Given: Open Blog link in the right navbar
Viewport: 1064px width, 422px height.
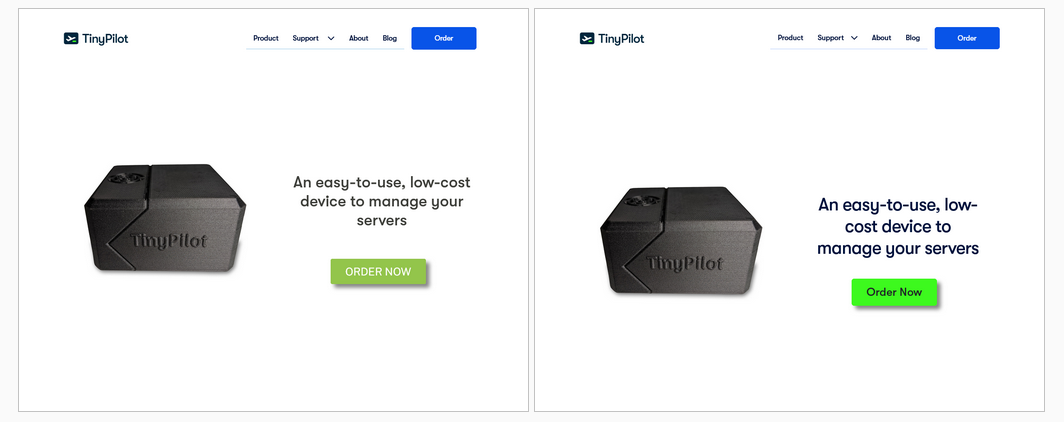Looking at the screenshot, I should 913,39.
